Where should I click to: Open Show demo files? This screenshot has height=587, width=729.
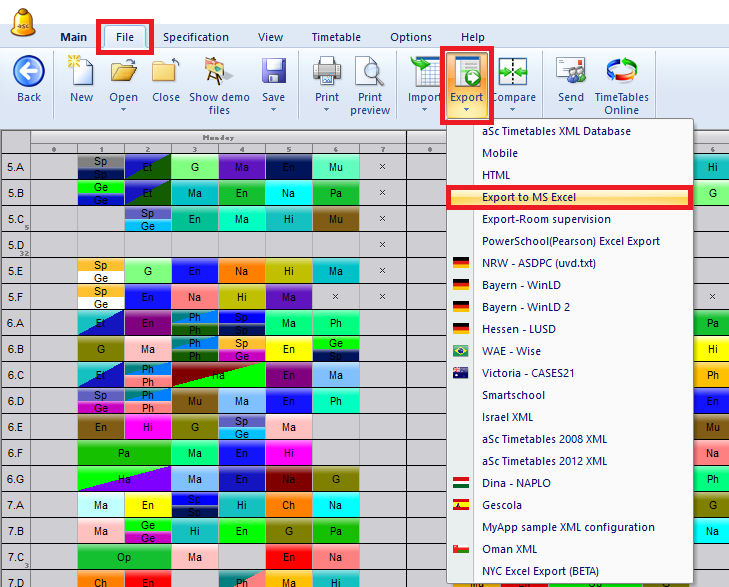tap(218, 72)
